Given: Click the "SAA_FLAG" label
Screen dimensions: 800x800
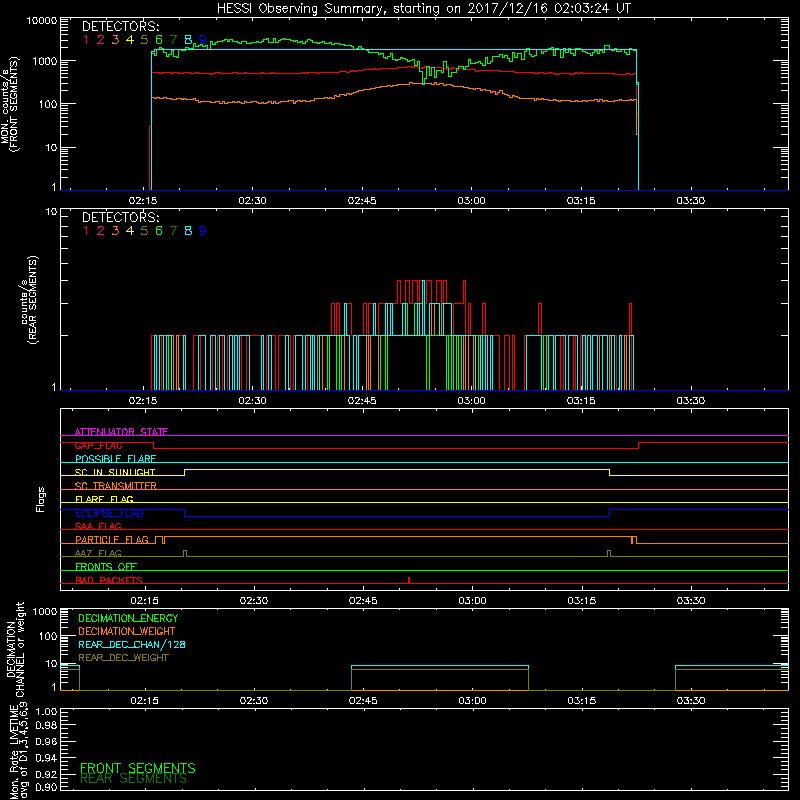Looking at the screenshot, I should [98, 526].
